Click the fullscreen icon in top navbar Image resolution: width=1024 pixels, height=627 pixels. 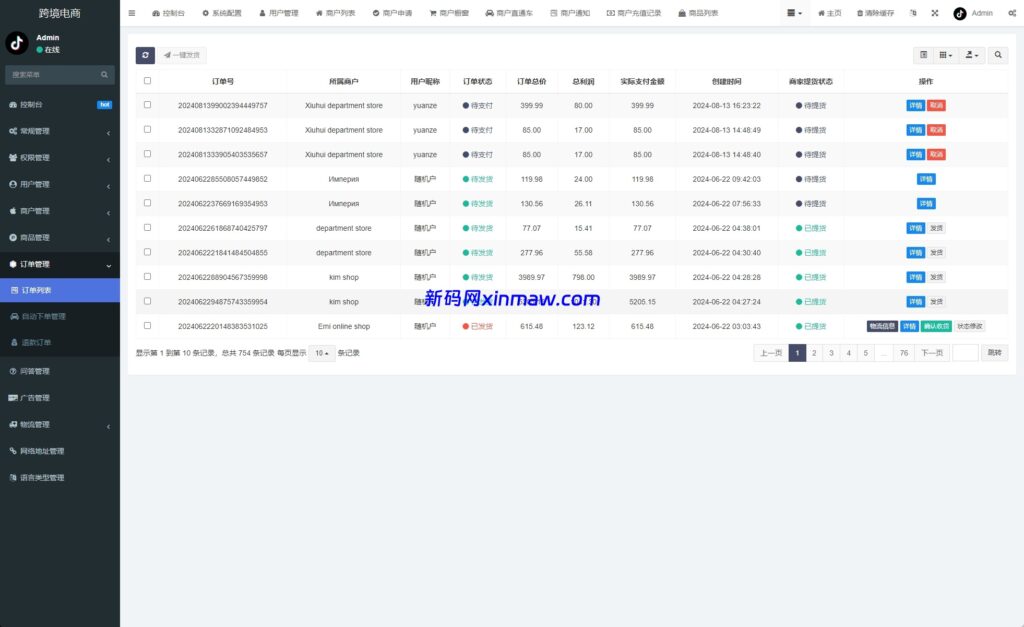tap(934, 13)
